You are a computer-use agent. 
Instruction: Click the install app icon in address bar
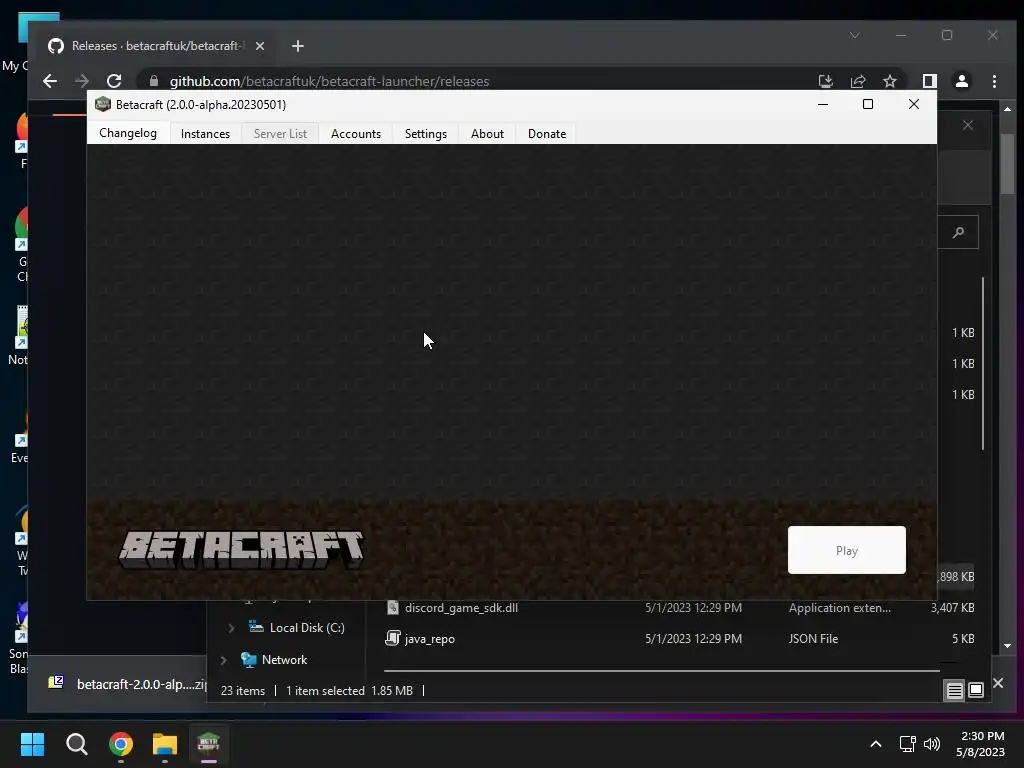point(825,81)
